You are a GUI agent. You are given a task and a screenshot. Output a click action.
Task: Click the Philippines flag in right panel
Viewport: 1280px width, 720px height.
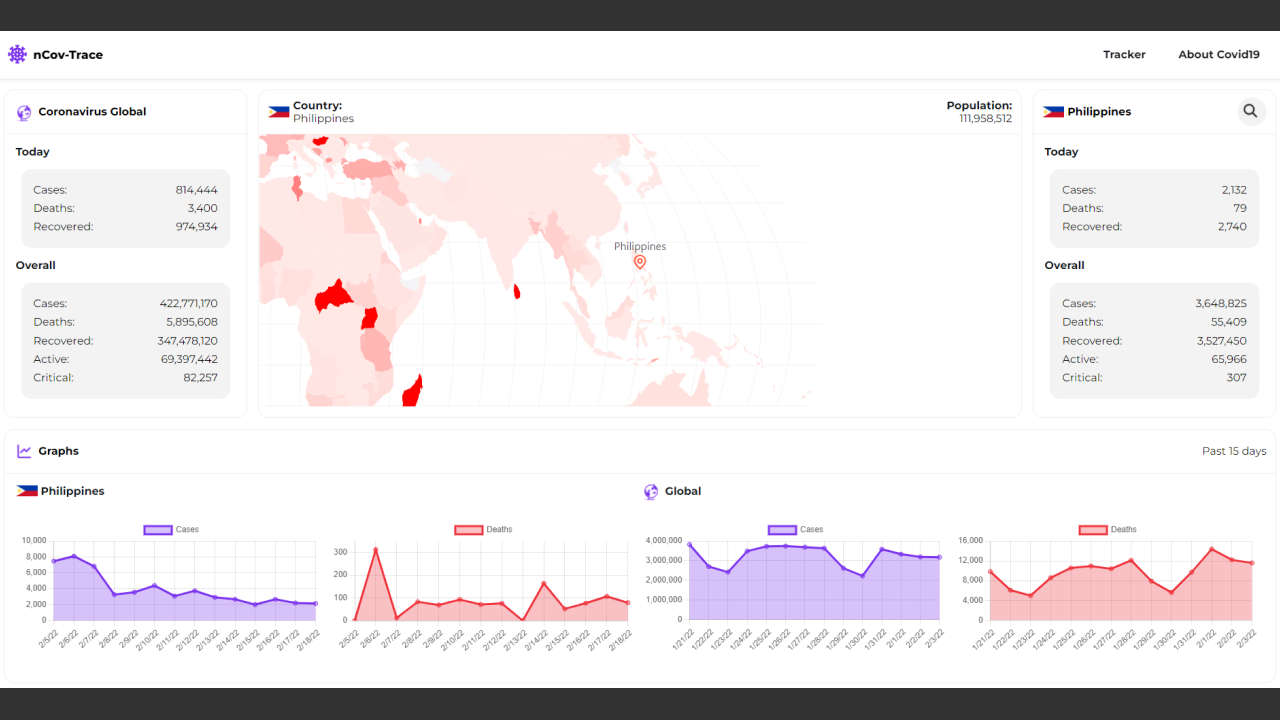pyautogui.click(x=1053, y=112)
